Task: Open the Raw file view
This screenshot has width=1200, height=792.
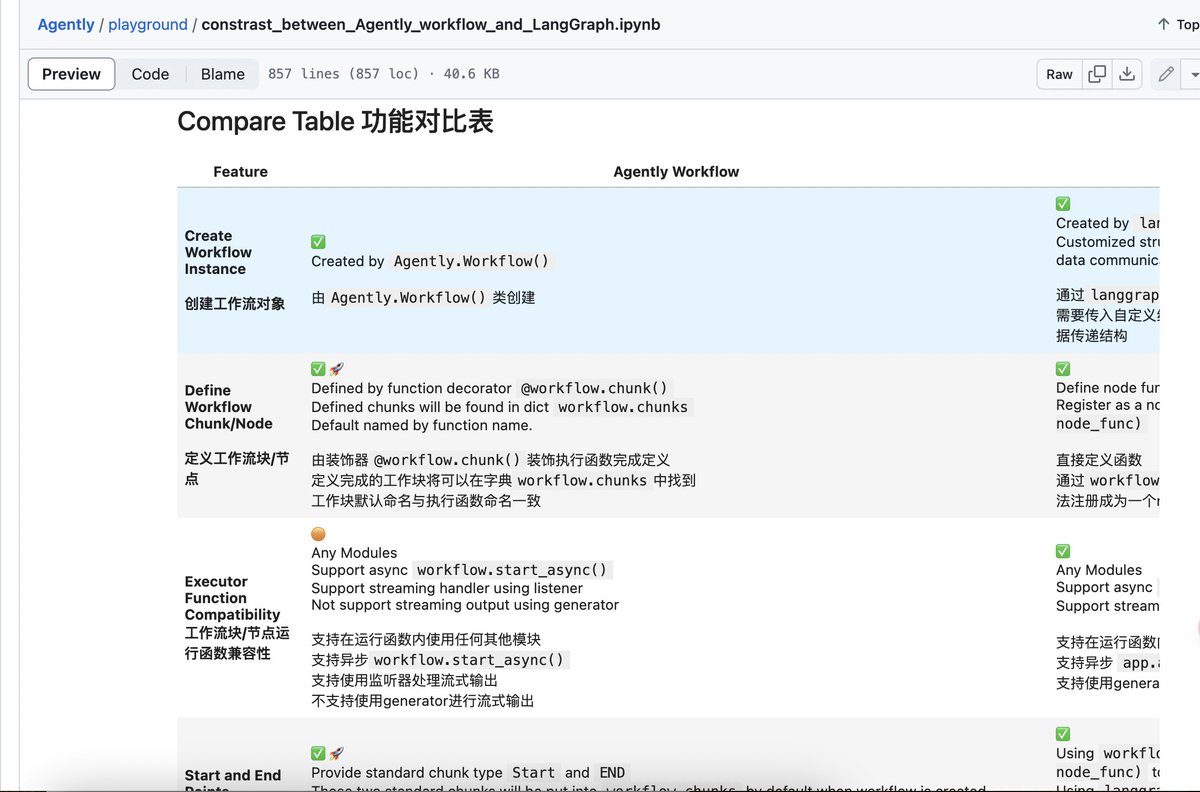Action: [1059, 74]
